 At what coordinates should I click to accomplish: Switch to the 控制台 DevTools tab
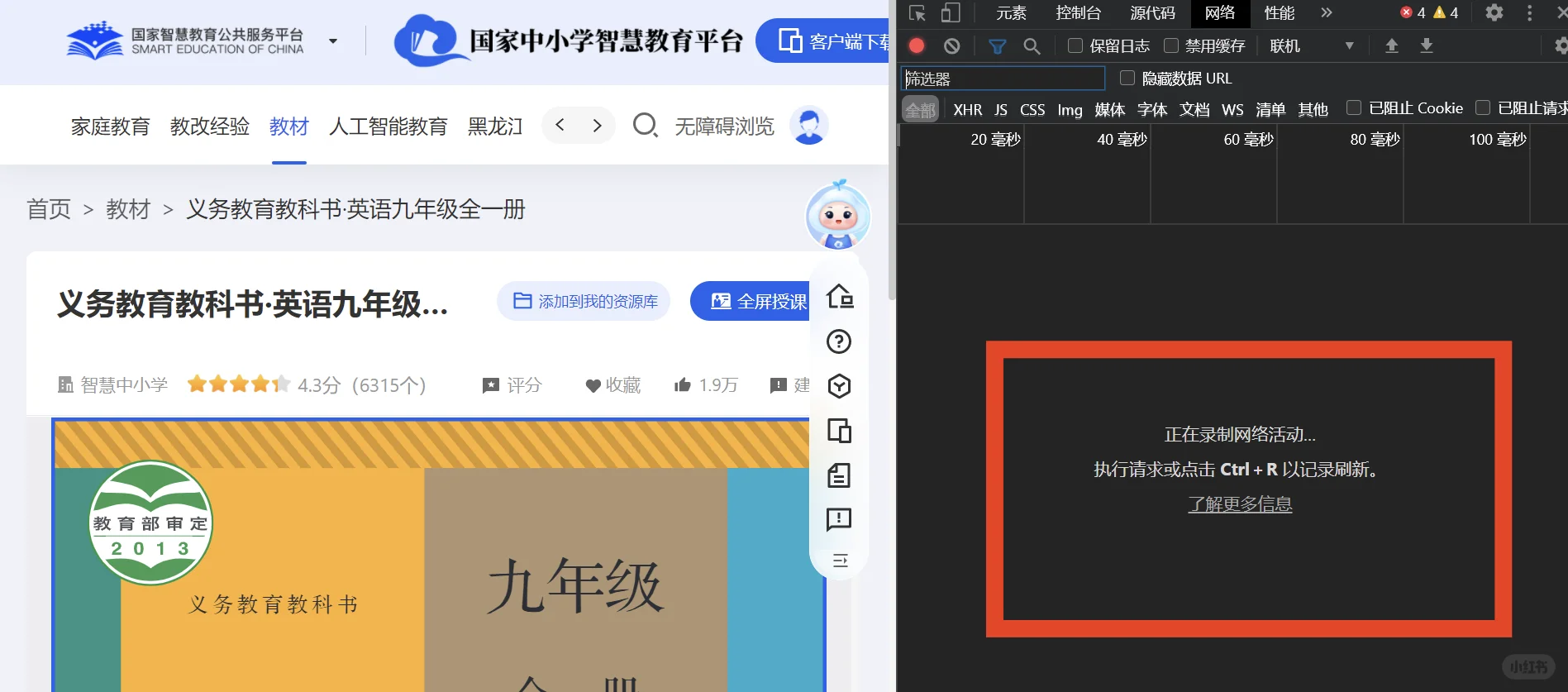[x=1079, y=13]
